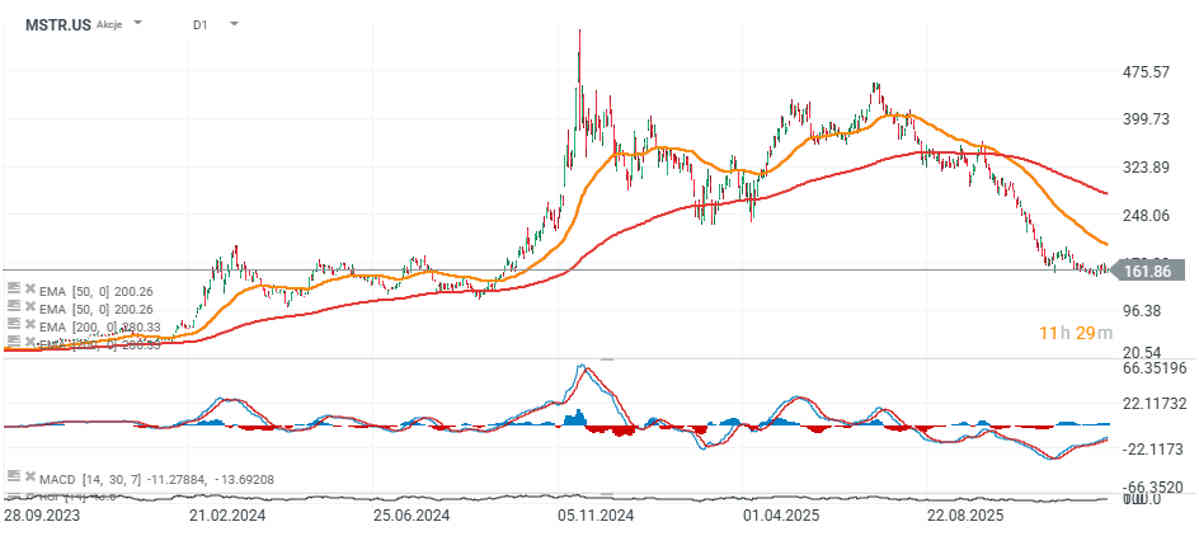Click the D1 interval label
Viewport: 1199px width, 536px height.
coord(200,23)
